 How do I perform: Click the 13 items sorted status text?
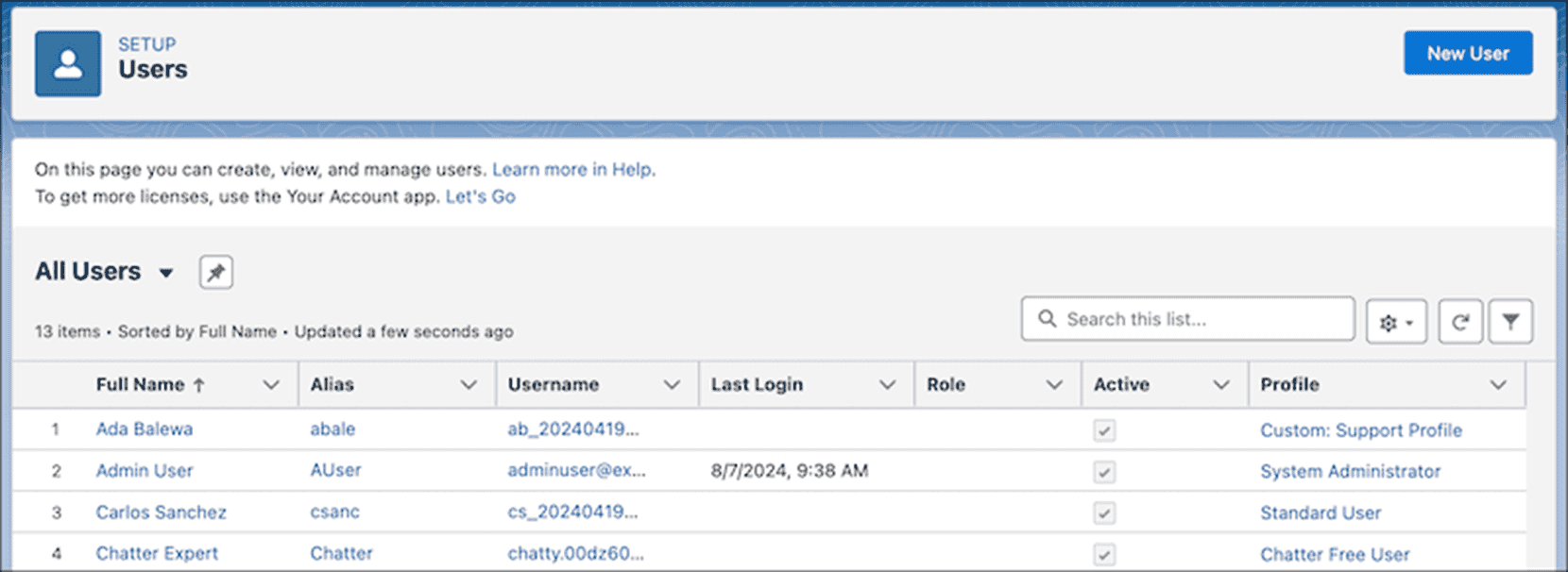274,332
